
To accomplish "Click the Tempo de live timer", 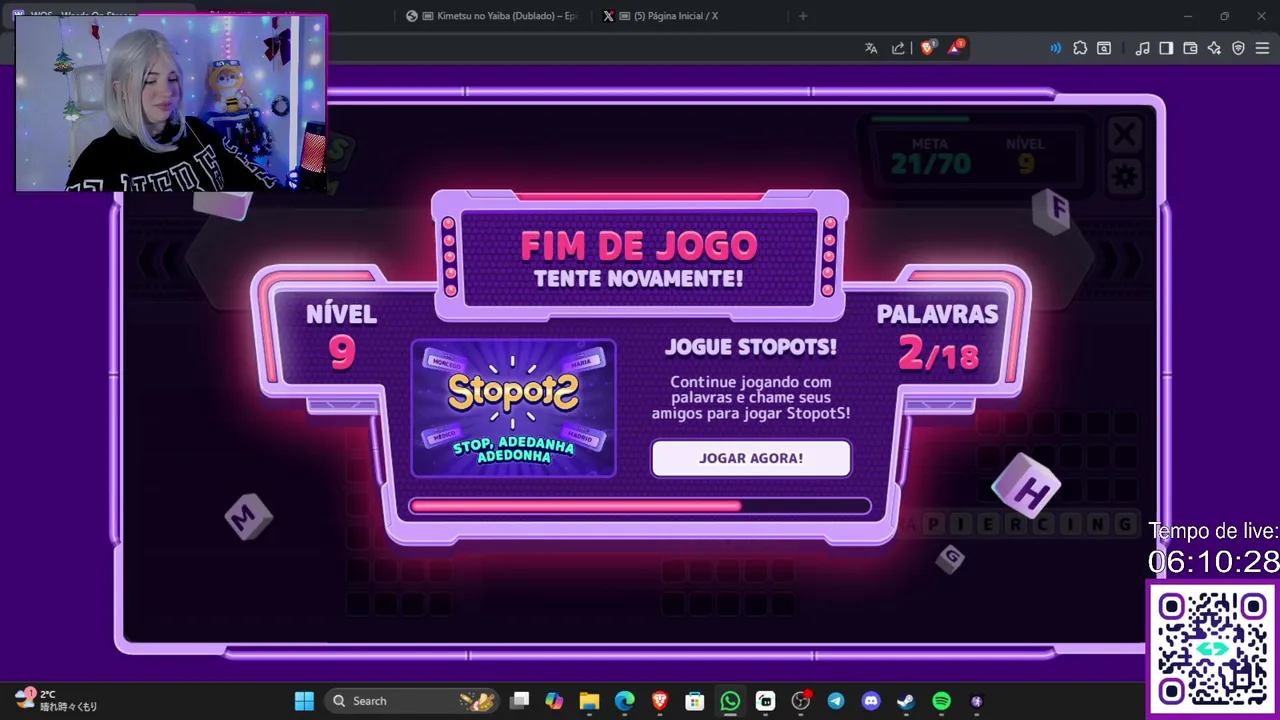I will click(x=1213, y=548).
